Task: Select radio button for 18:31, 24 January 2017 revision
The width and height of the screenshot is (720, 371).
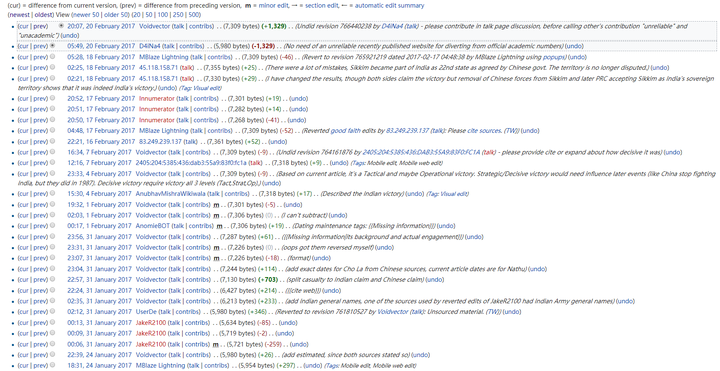Action: click(52, 365)
